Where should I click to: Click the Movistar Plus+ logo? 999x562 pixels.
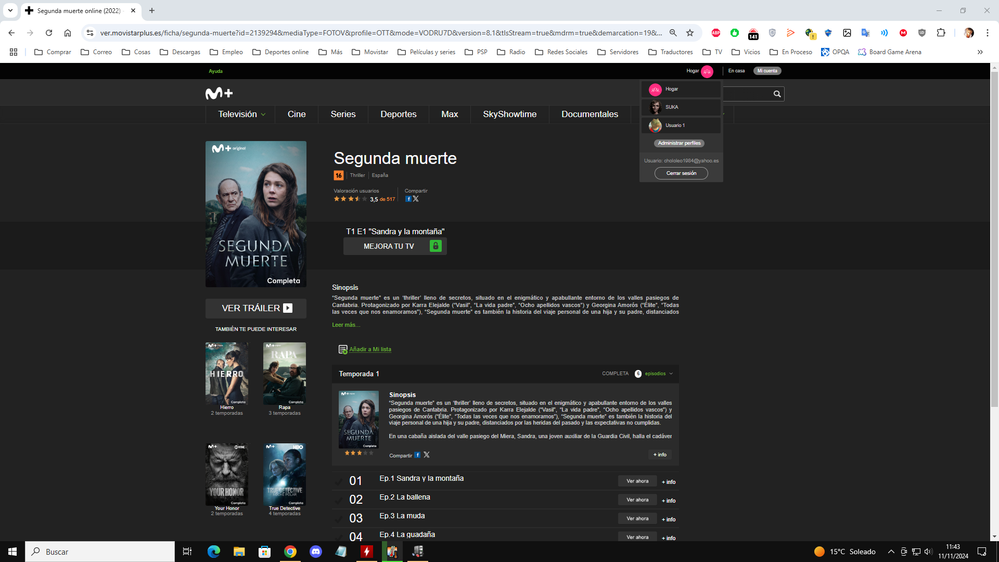click(219, 93)
